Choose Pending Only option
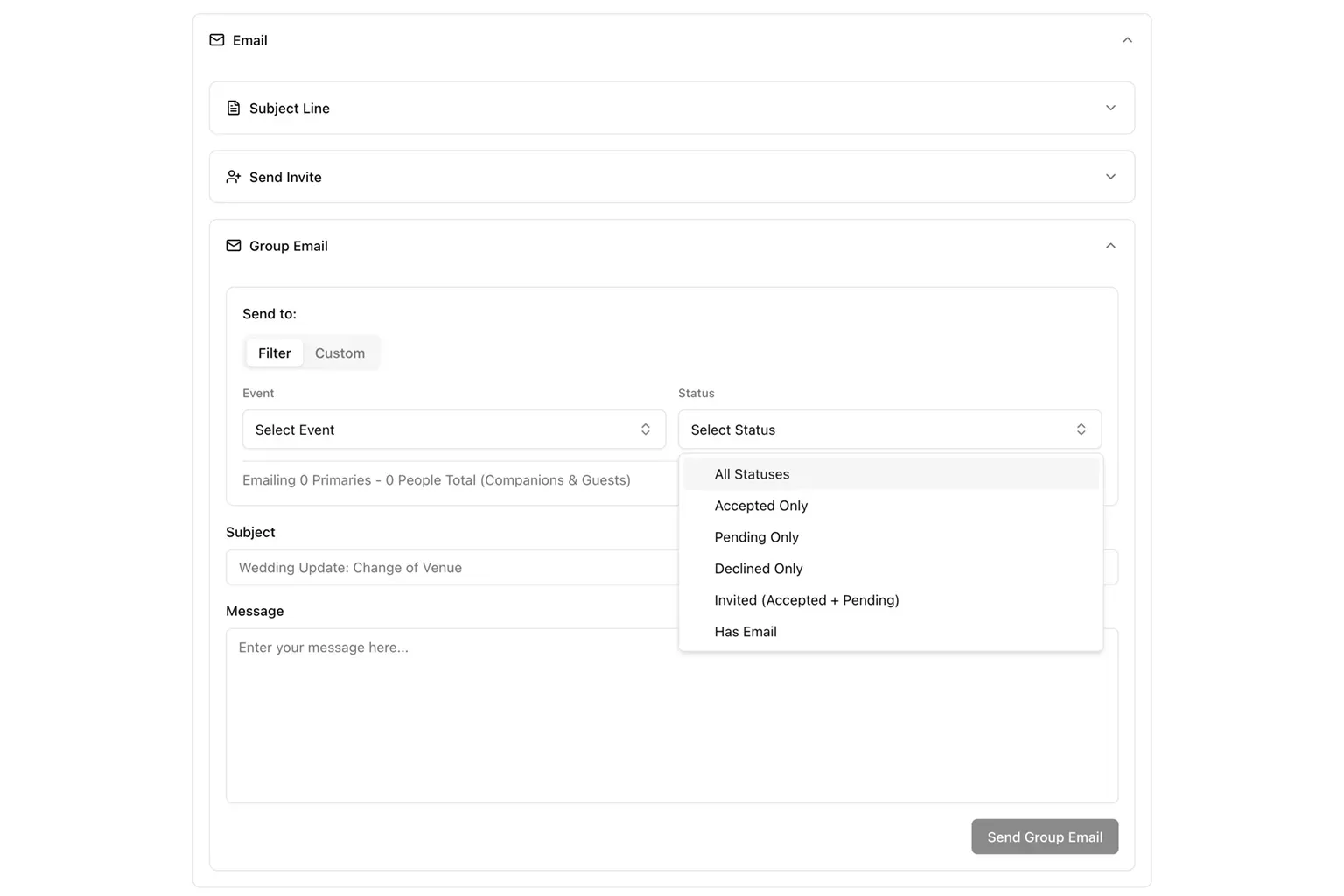The image size is (1344, 896). coord(891,537)
